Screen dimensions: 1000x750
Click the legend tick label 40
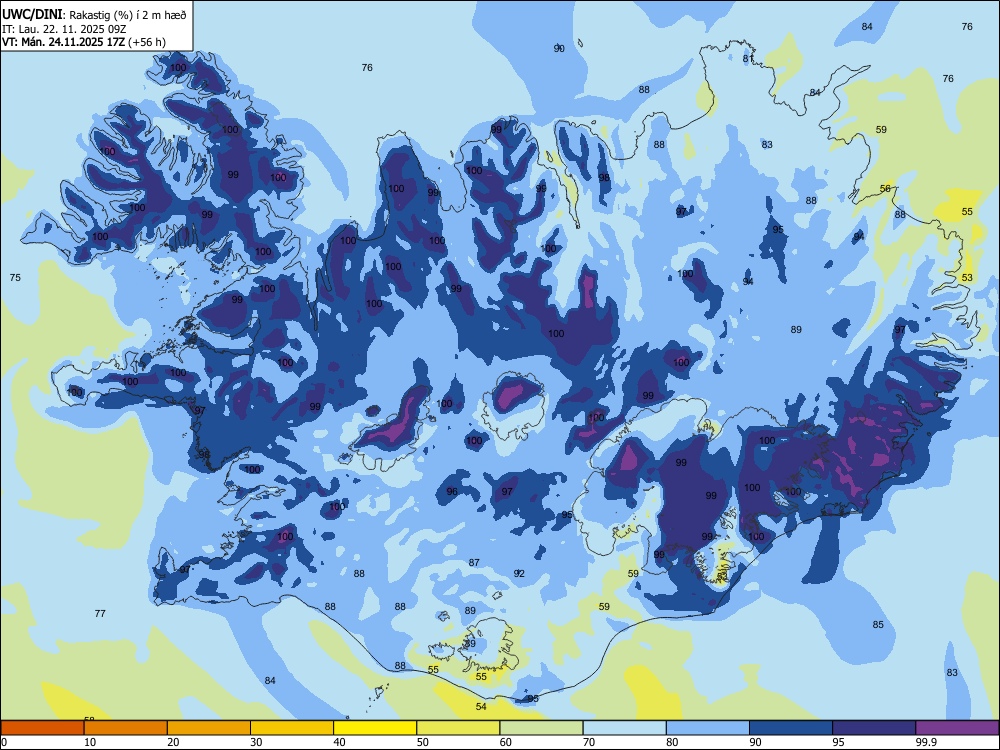(339, 742)
